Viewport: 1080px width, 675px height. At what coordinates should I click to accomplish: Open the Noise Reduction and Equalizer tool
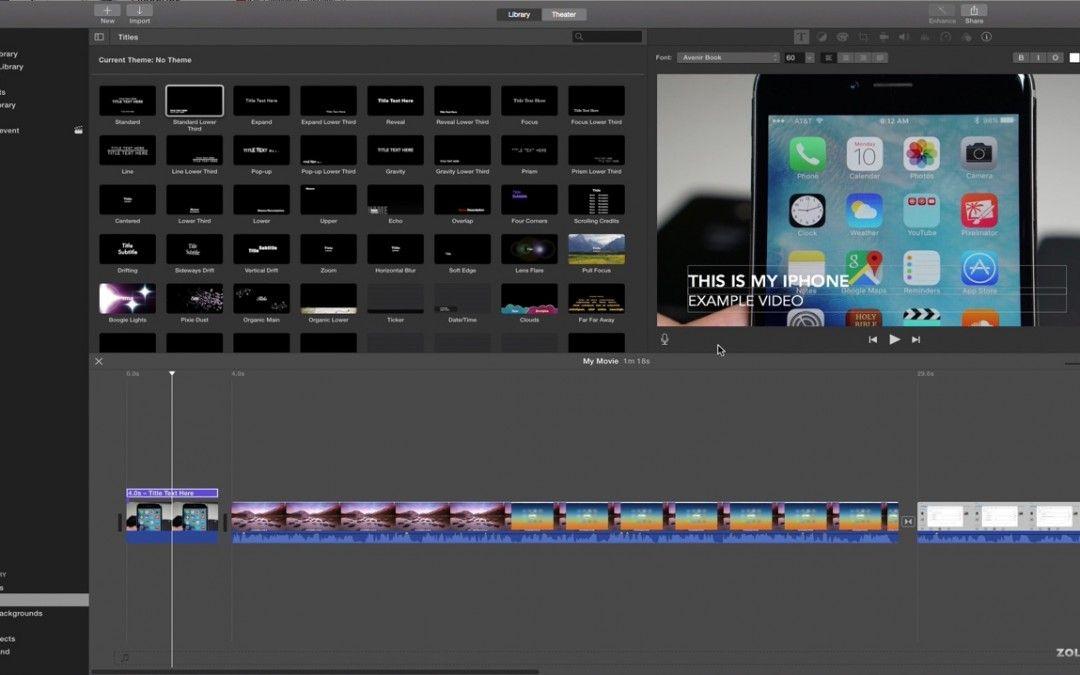pos(925,37)
